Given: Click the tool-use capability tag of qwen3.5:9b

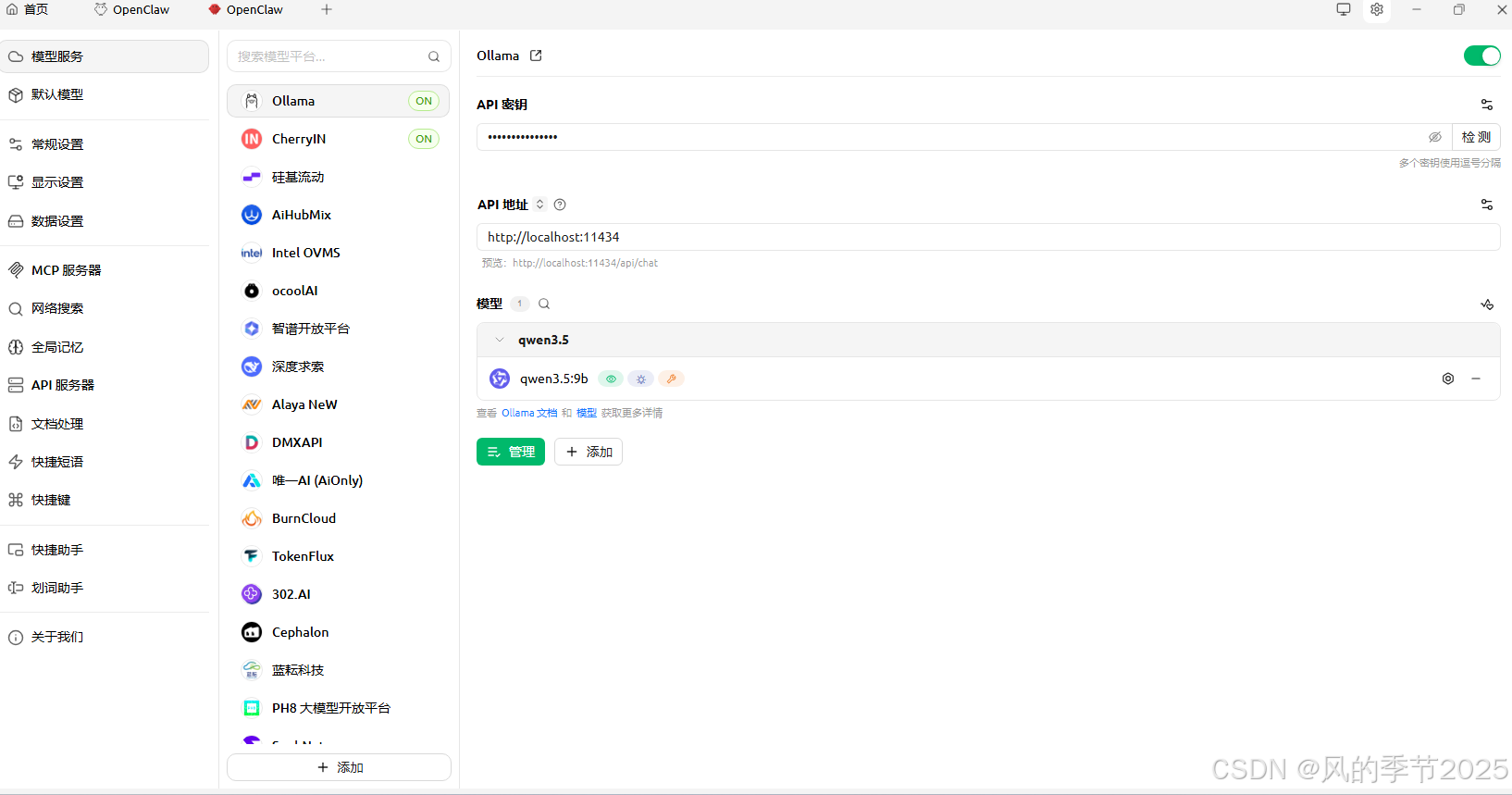Looking at the screenshot, I should coord(672,379).
